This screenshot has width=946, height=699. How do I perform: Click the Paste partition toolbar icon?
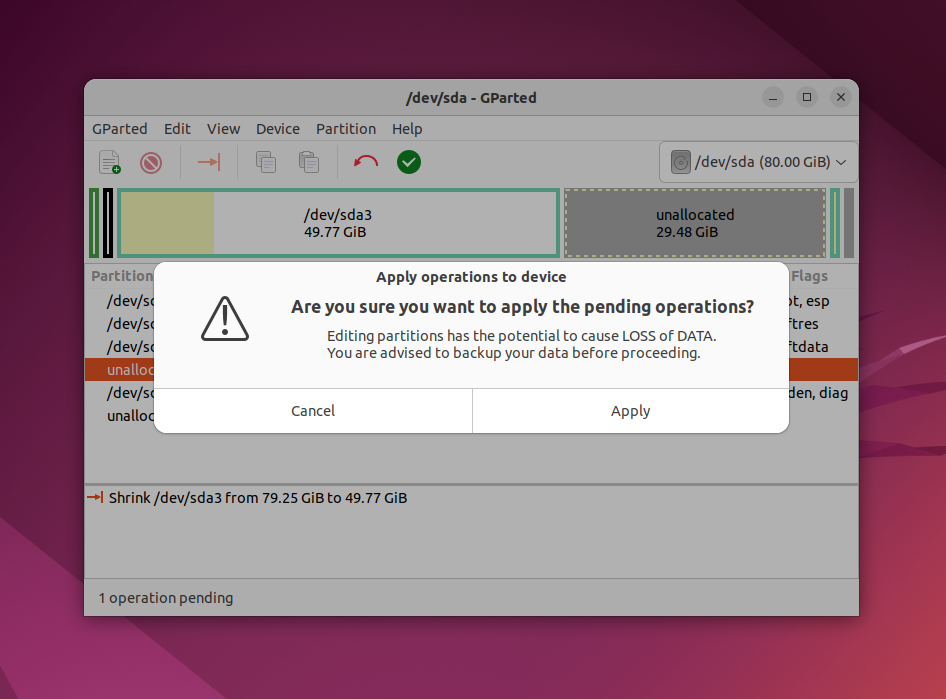308,162
